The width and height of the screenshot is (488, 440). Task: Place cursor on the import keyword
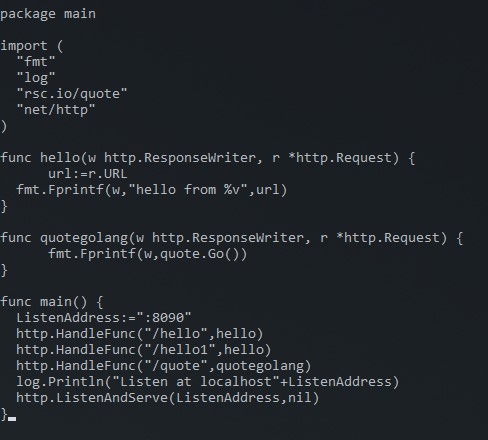click(x=24, y=46)
